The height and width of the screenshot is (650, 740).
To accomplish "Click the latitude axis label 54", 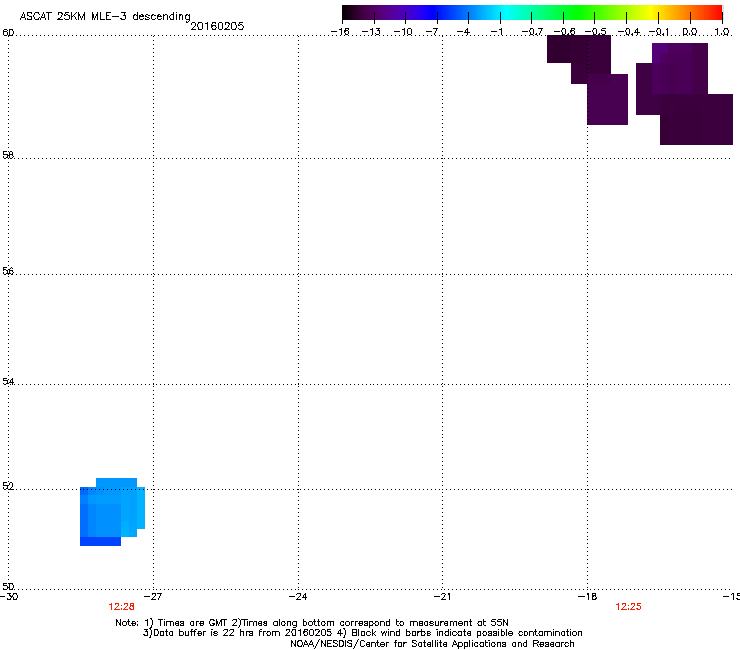I will 8,381.
